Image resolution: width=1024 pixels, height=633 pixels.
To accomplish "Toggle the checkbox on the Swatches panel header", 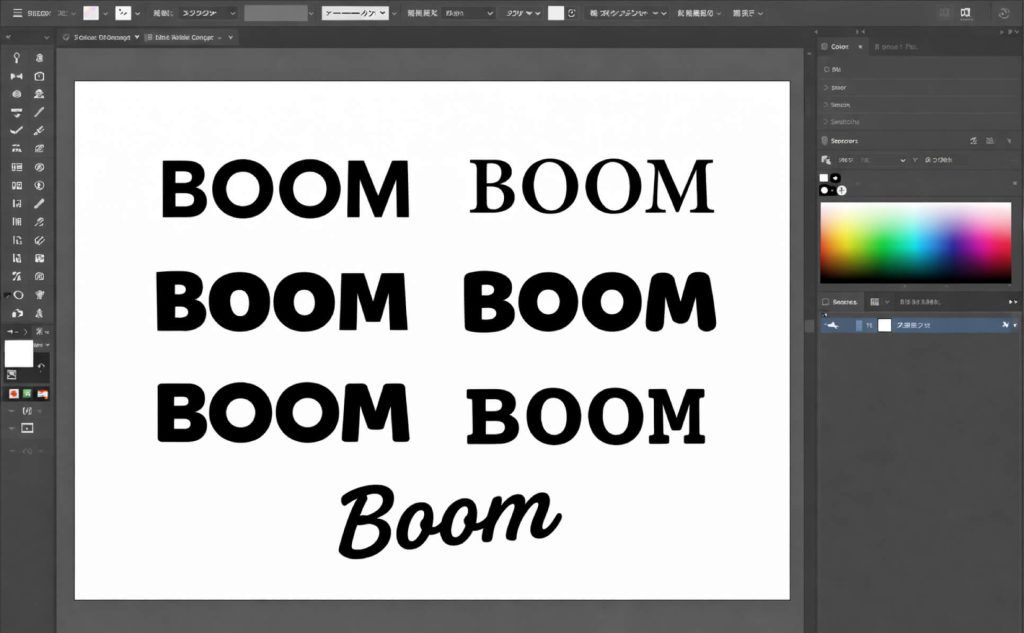I will 825,301.
